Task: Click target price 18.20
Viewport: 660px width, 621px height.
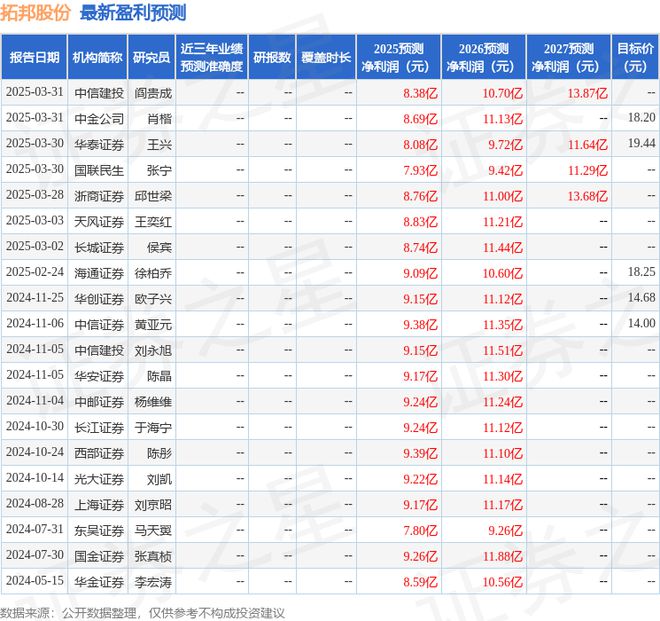Action: point(641,117)
